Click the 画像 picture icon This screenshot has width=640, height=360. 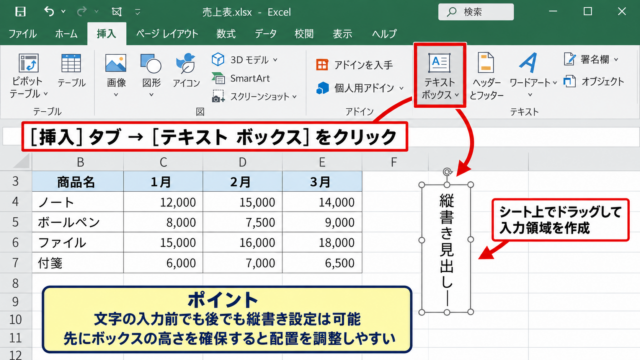coord(116,63)
